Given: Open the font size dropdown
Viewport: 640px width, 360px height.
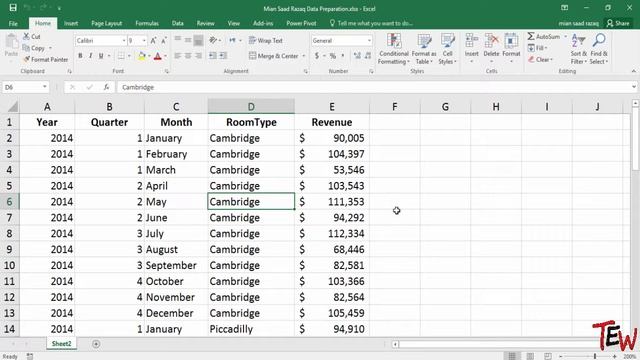Looking at the screenshot, I should [144, 40].
